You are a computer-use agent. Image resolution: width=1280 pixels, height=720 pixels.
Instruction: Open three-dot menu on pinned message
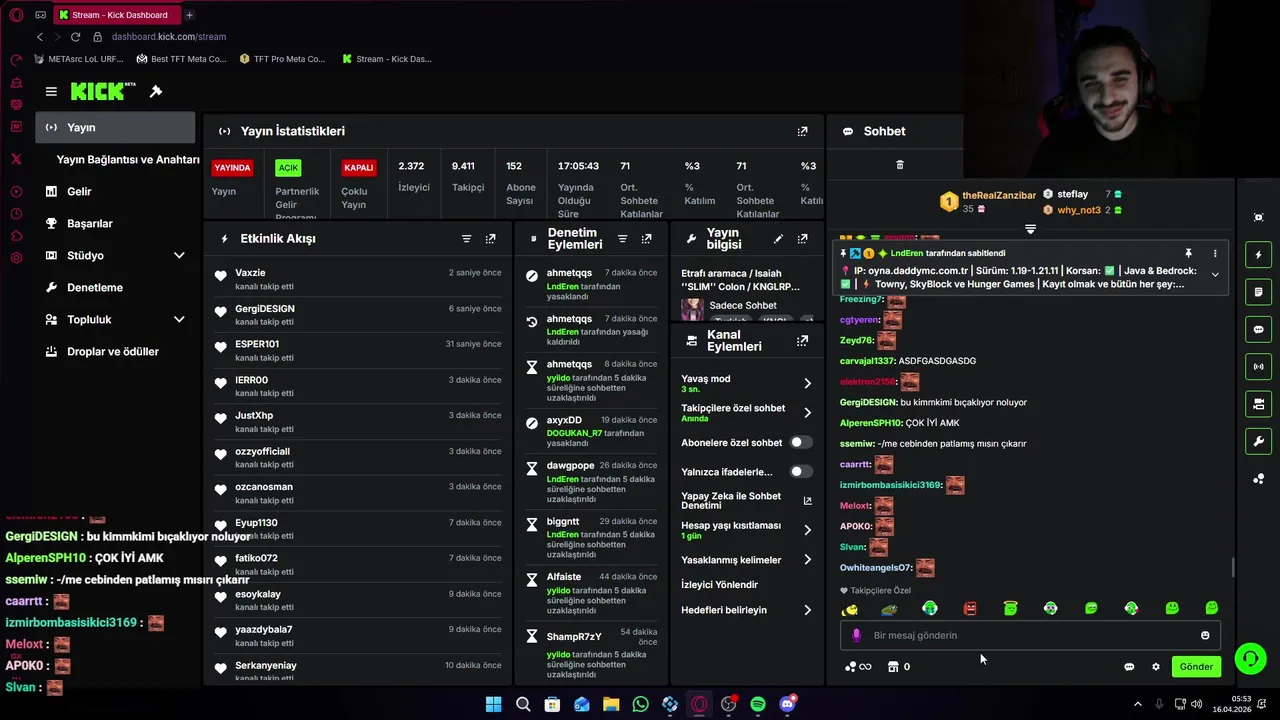click(x=1215, y=254)
